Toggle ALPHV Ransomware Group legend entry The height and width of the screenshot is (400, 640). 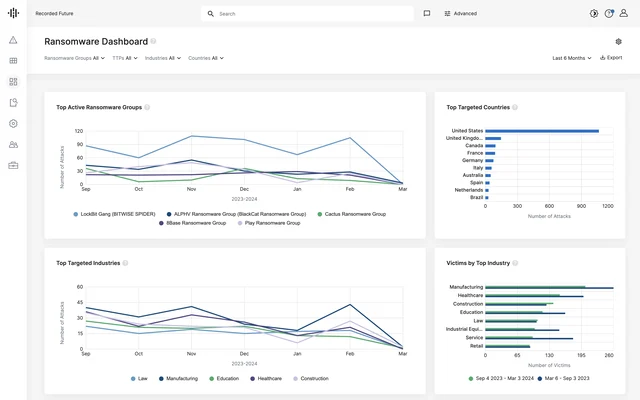(x=237, y=214)
